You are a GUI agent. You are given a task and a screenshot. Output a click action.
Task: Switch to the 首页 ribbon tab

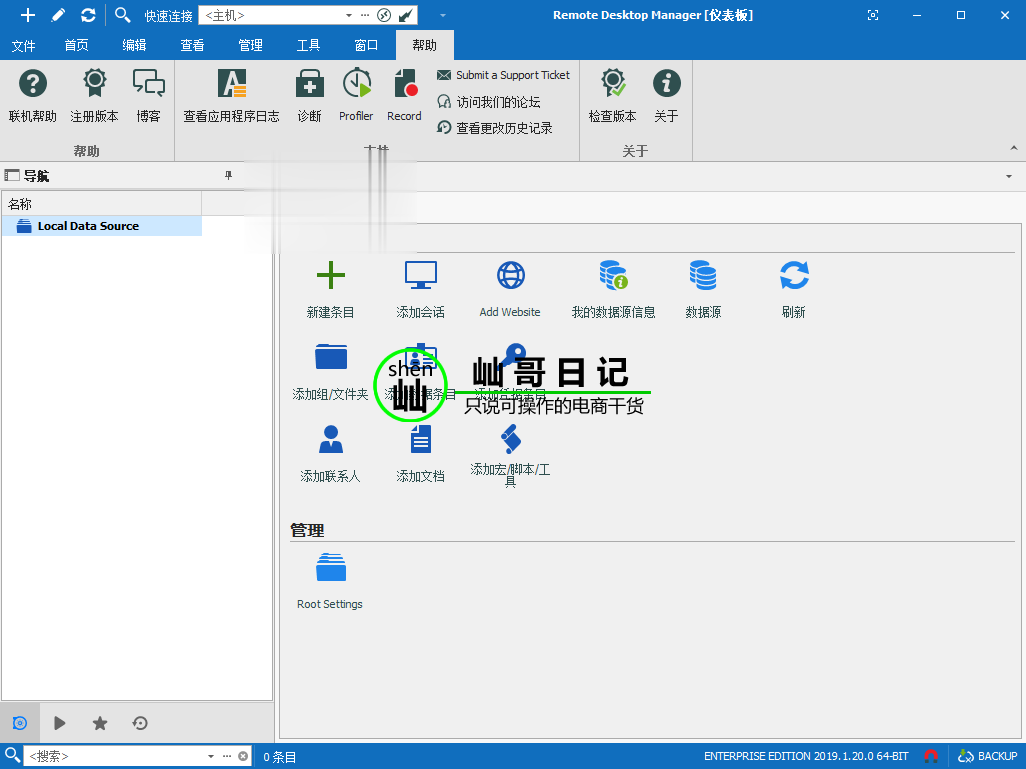77,45
